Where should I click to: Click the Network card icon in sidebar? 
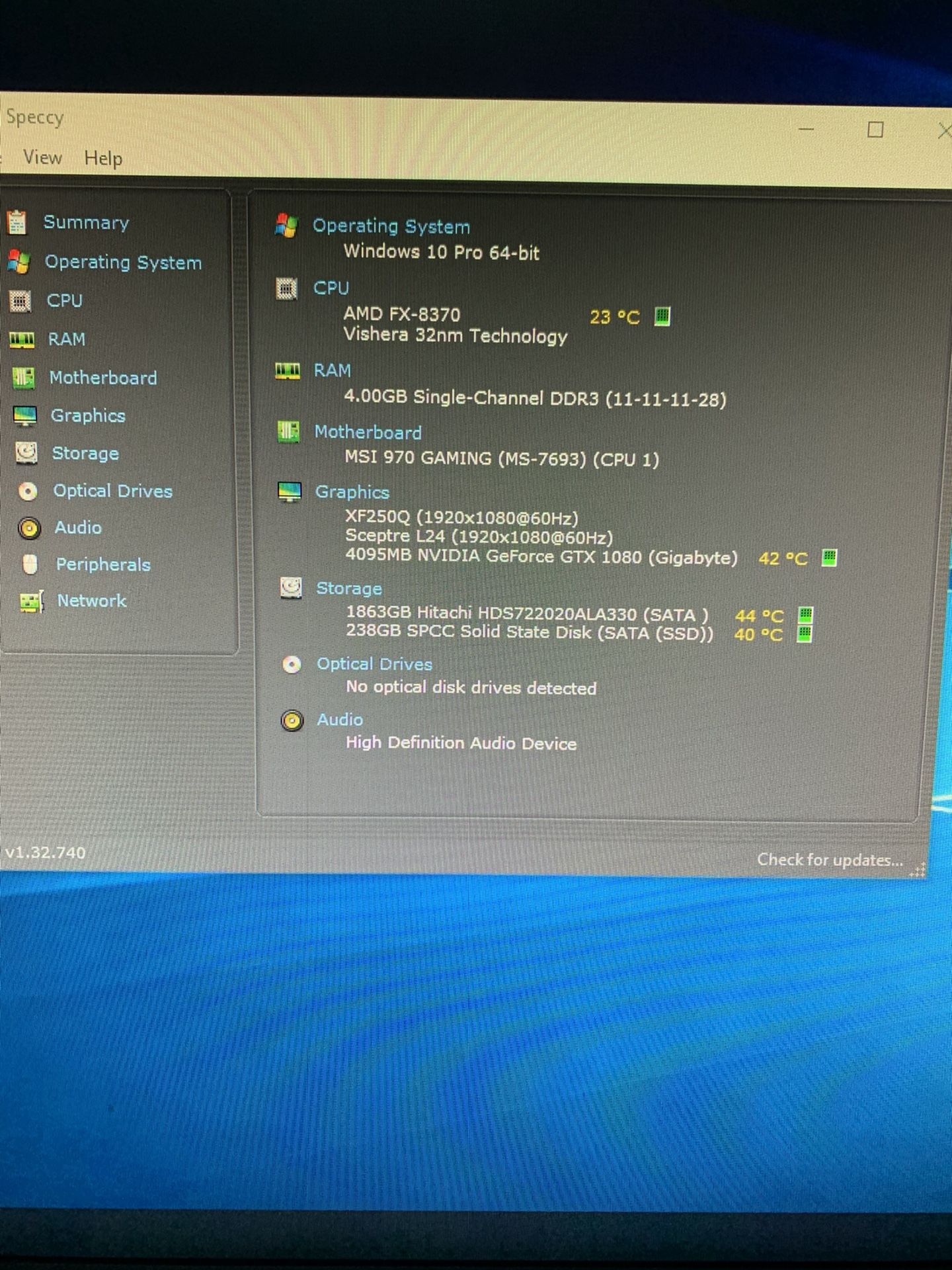(32, 601)
